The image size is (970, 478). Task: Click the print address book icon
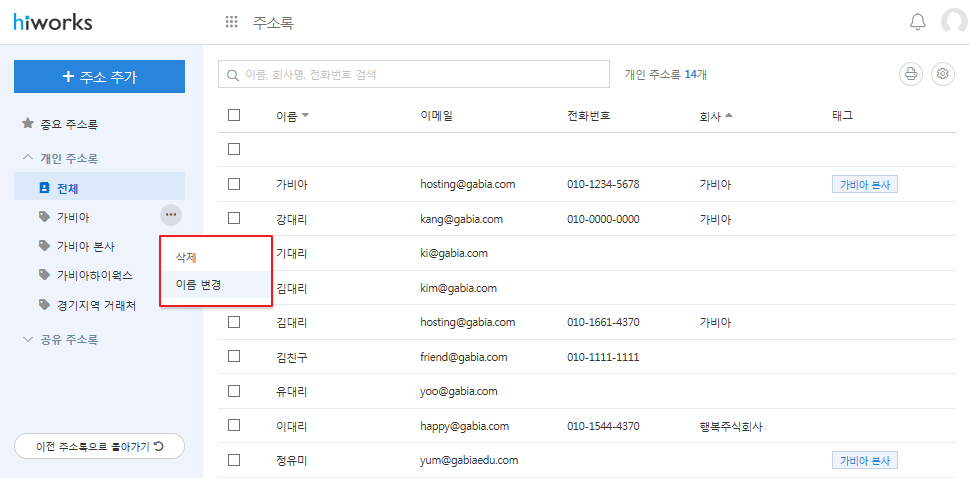pyautogui.click(x=910, y=74)
